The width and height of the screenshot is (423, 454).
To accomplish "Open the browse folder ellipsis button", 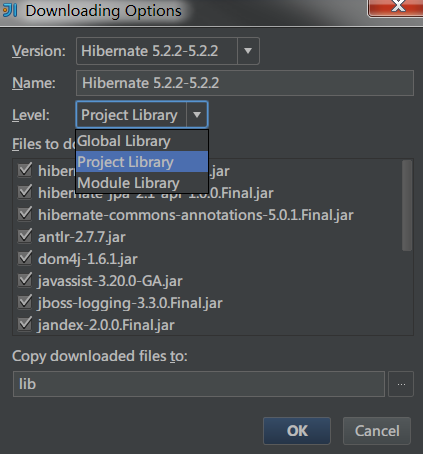I will [x=401, y=384].
